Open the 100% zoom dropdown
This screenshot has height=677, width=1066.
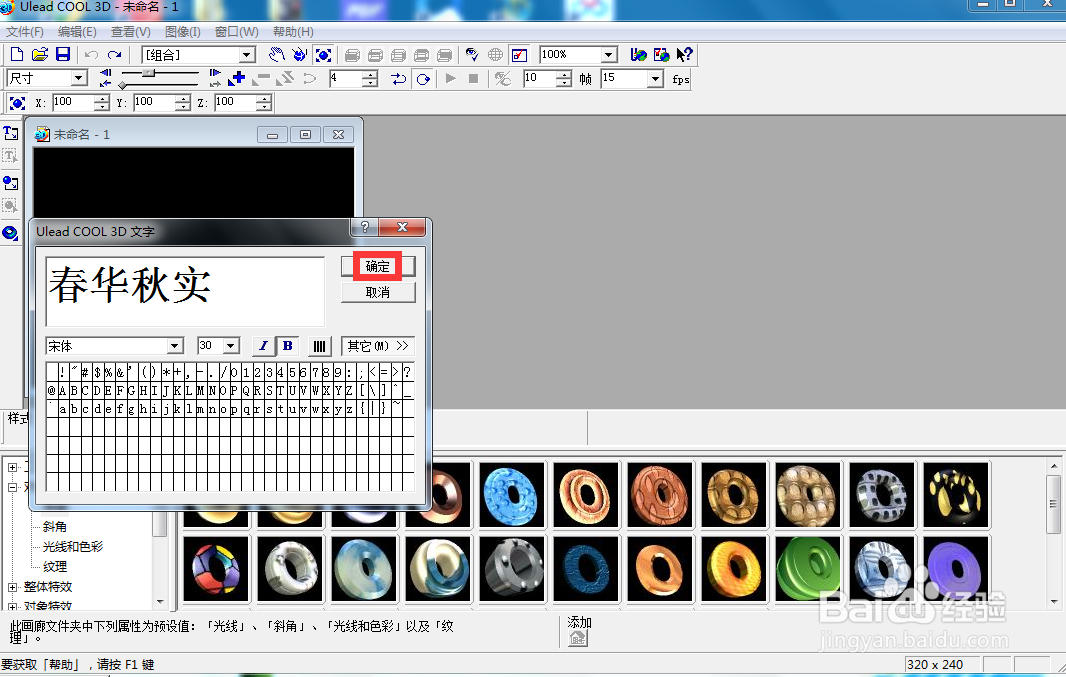click(x=609, y=55)
